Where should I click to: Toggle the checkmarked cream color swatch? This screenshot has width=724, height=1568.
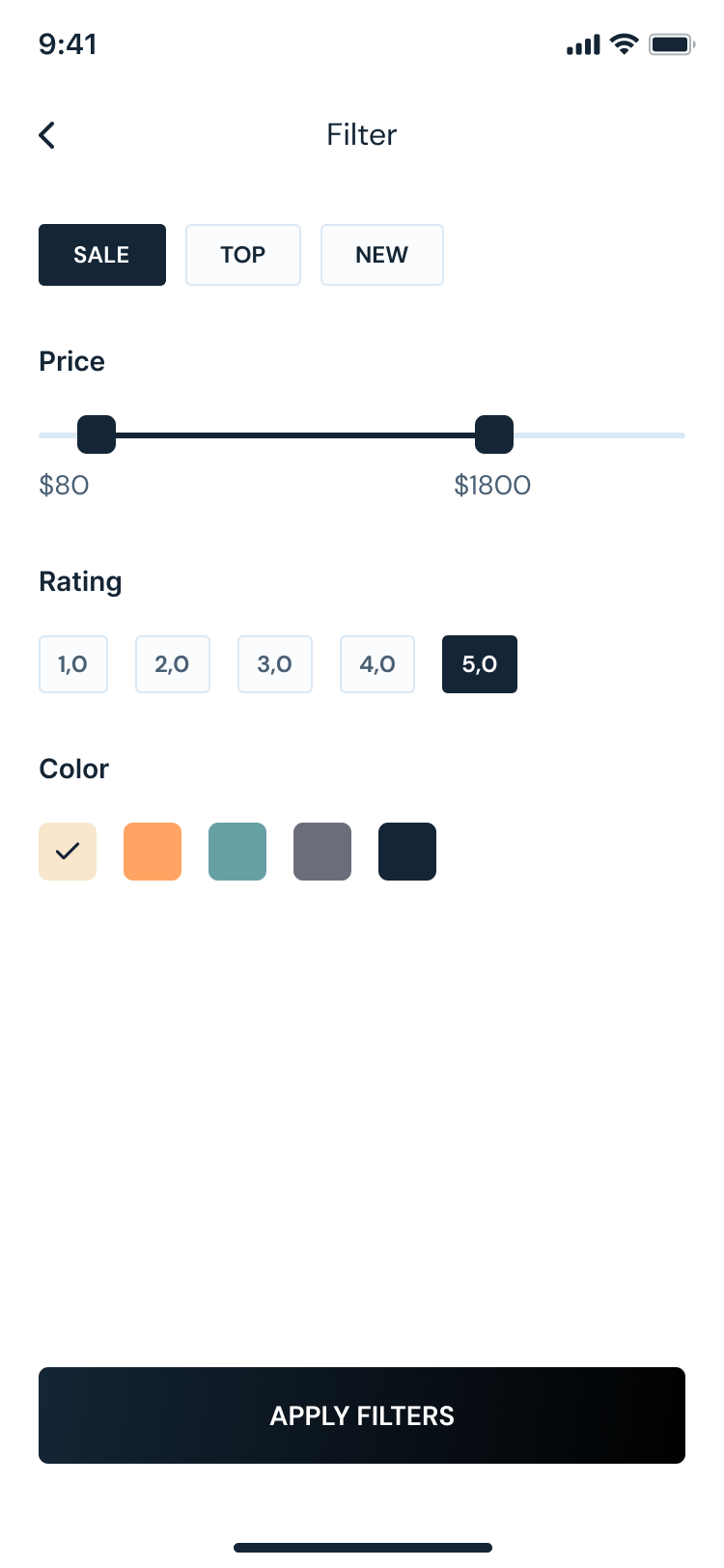68,852
